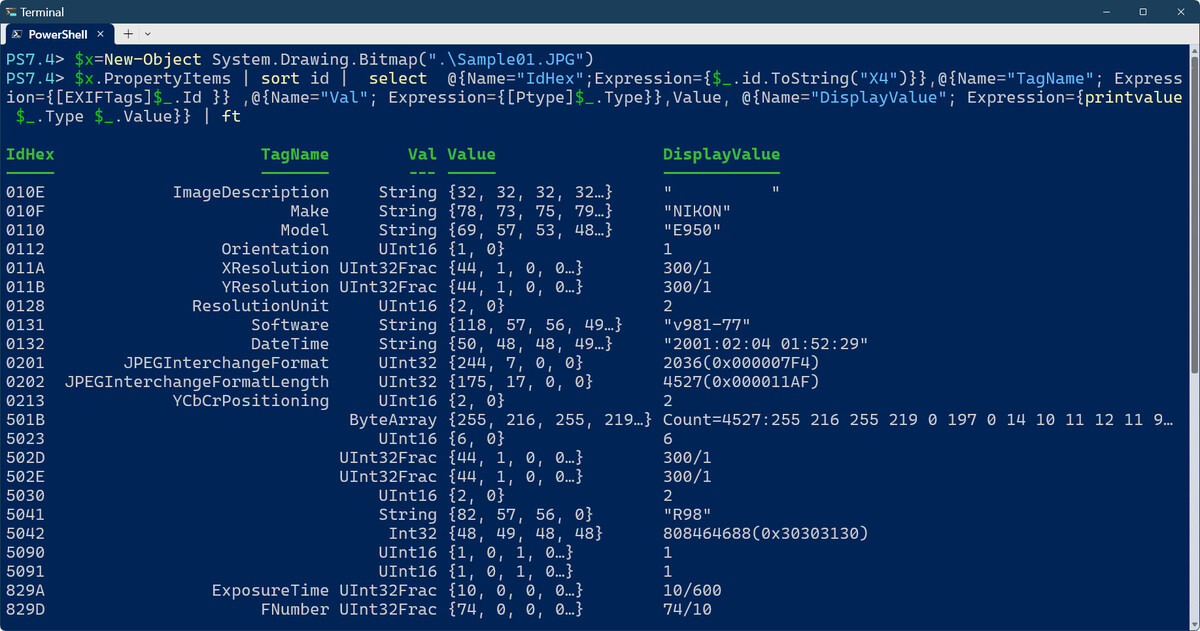Image resolution: width=1200 pixels, height=631 pixels.
Task: Click the 5023 IdHex cell
Action: (25, 439)
